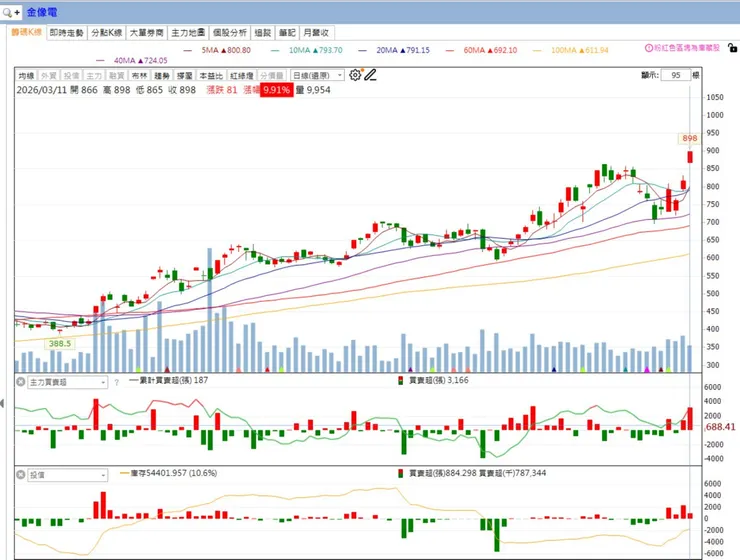Click the 60MA legend entry

pos(481,50)
